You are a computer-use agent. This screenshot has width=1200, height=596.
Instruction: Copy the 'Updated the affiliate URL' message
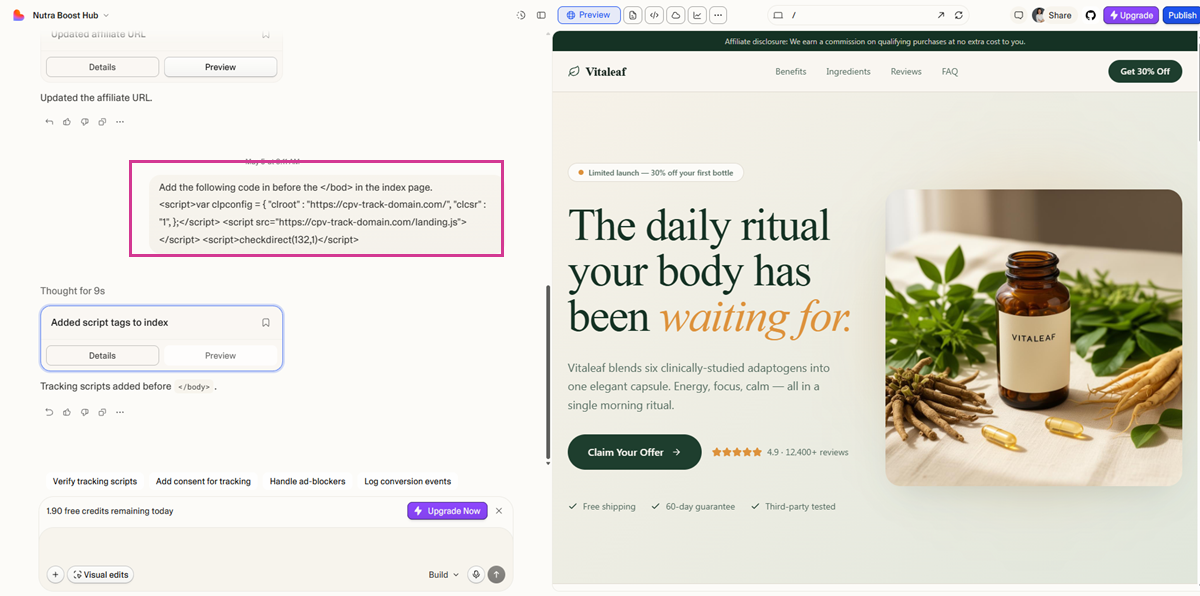pos(102,122)
